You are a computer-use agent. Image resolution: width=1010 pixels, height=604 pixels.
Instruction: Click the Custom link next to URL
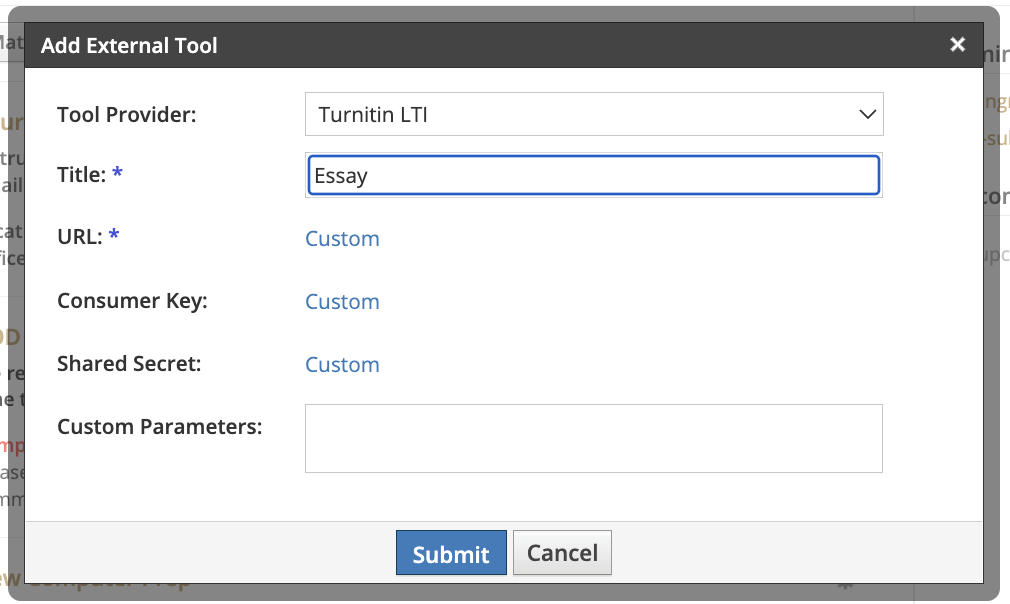(342, 238)
